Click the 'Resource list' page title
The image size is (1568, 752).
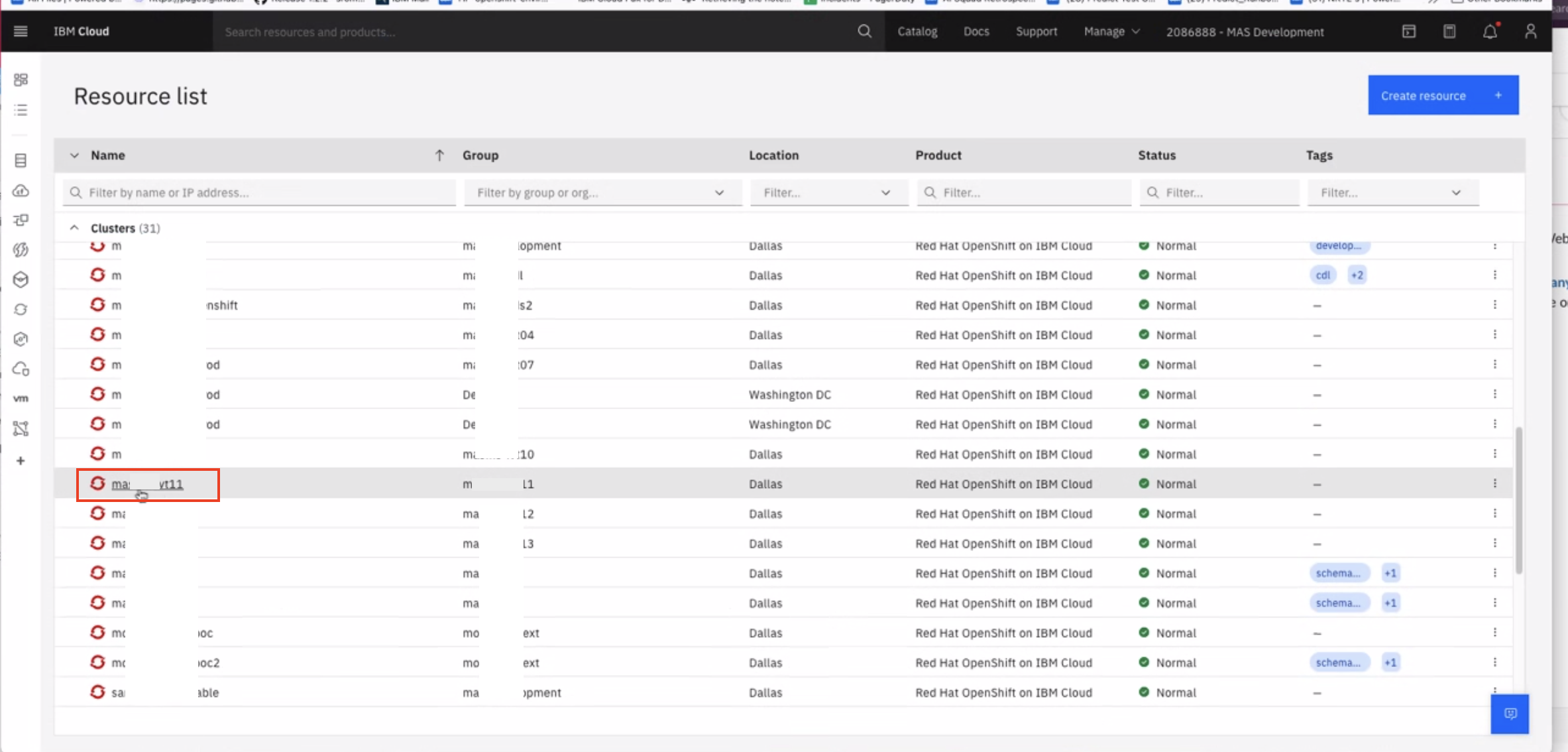[x=140, y=96]
